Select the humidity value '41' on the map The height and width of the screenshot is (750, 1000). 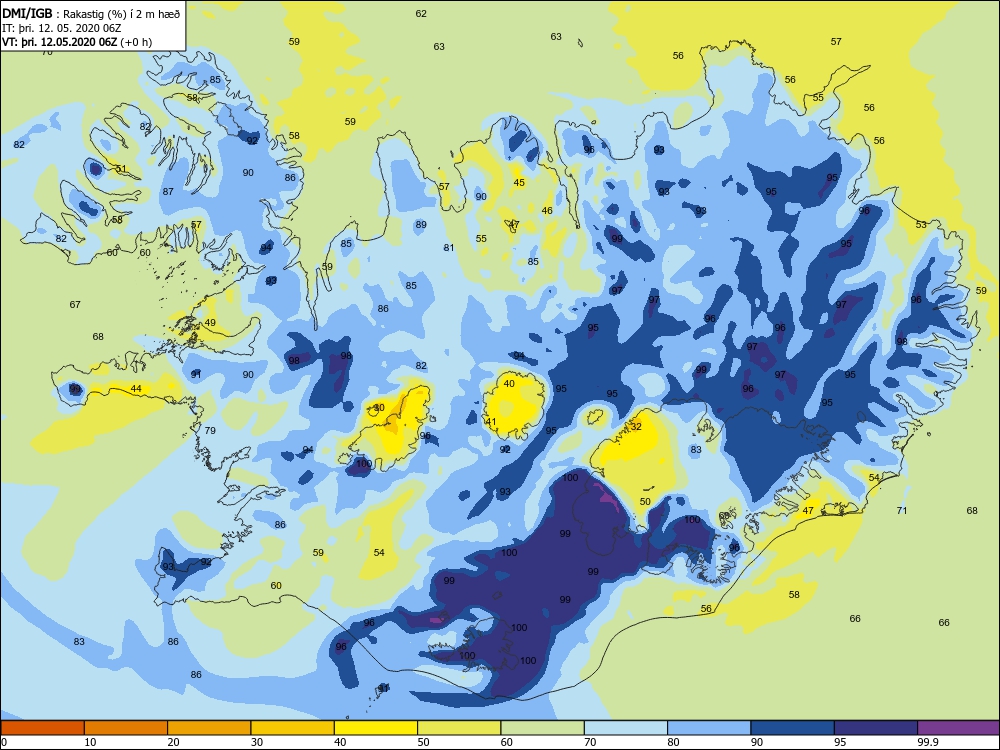point(490,422)
